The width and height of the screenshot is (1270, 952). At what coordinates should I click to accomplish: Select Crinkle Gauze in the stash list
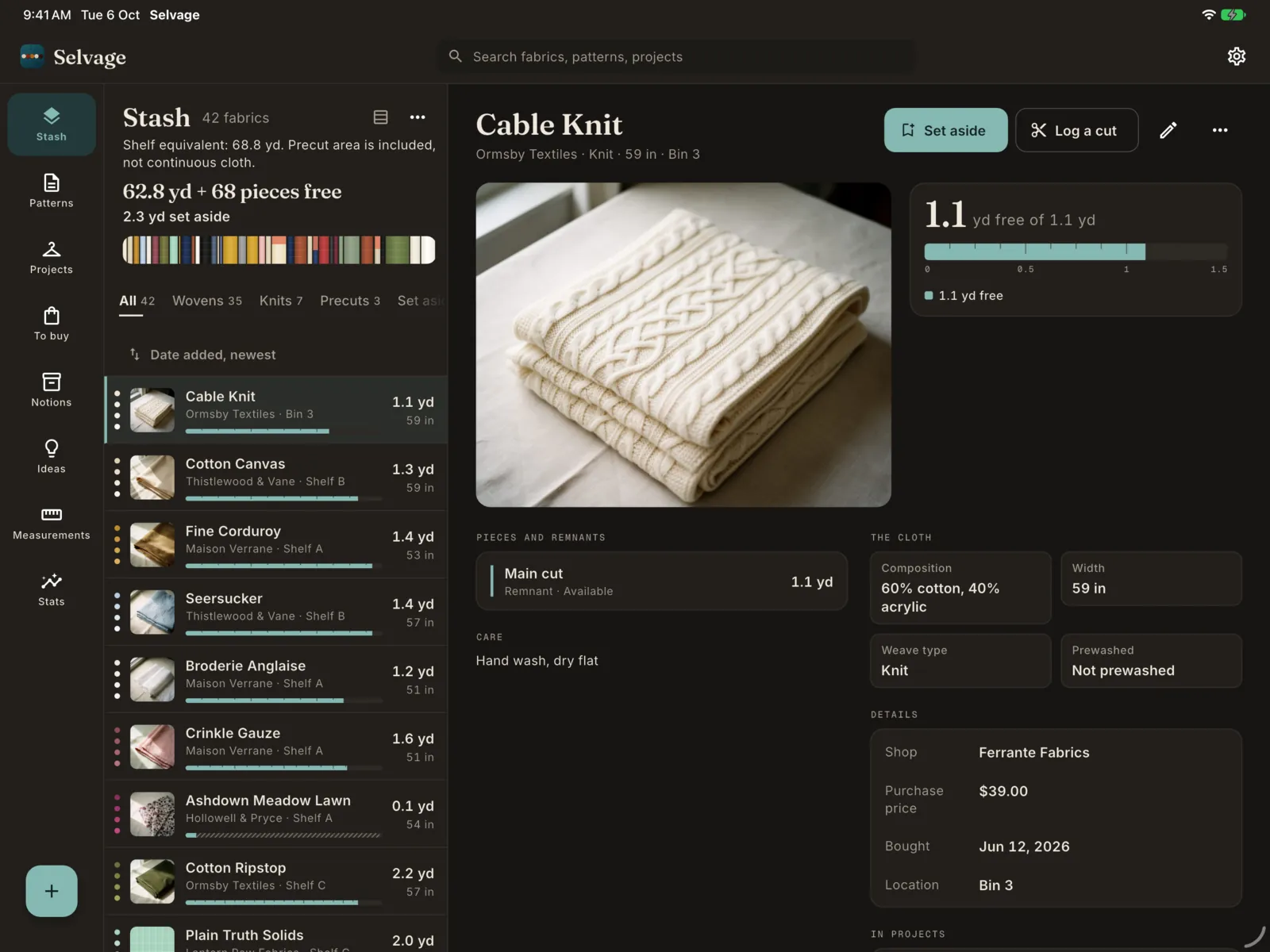coord(276,747)
